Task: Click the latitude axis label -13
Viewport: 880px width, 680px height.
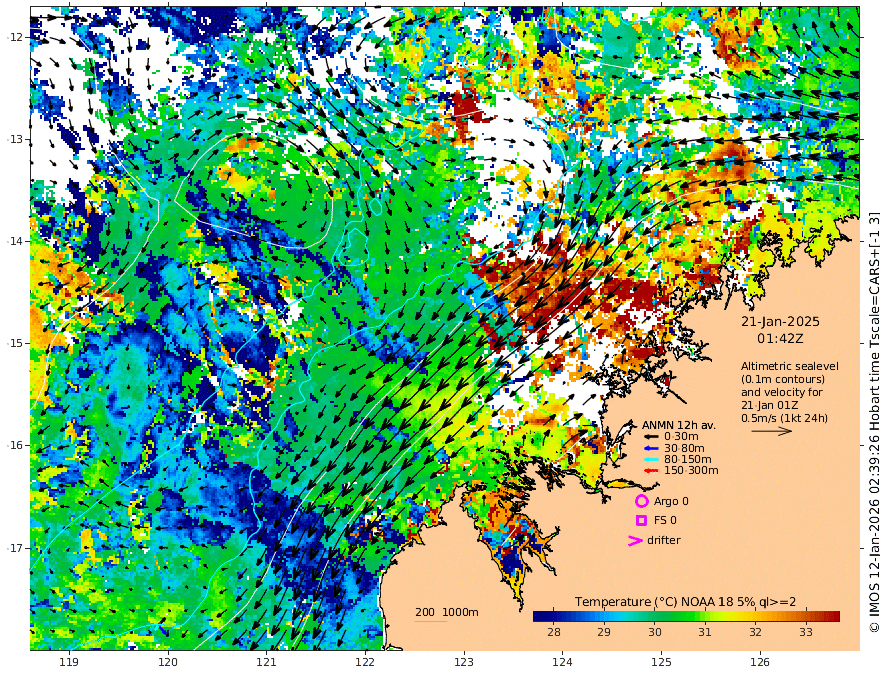Action: pos(15,139)
